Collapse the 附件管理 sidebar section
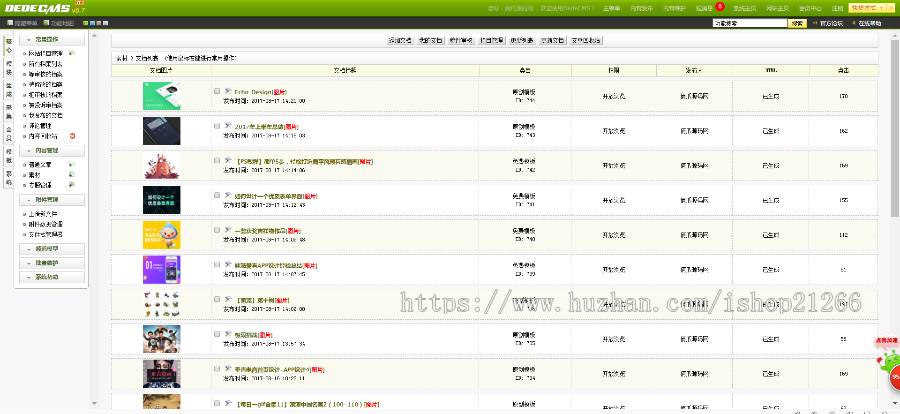The height and width of the screenshot is (414, 900). [52, 200]
